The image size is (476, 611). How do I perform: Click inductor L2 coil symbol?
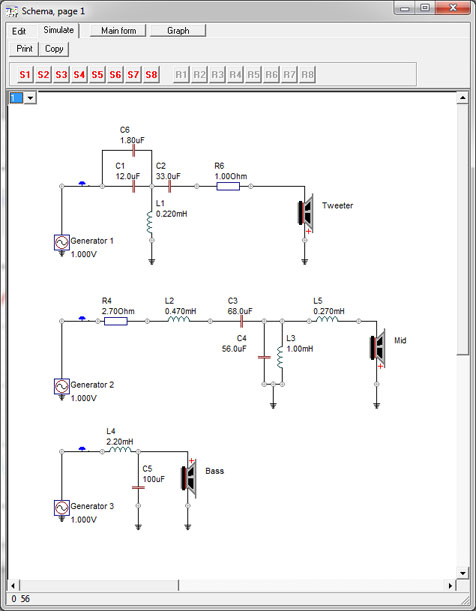point(179,320)
